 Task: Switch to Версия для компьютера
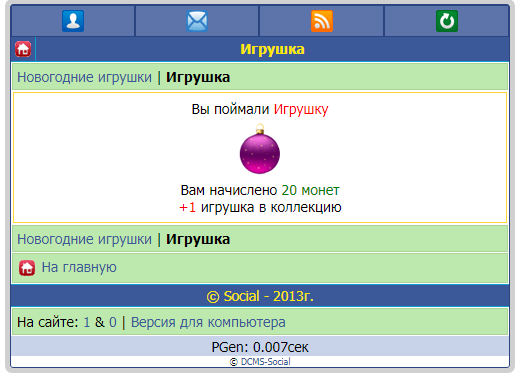(208, 322)
